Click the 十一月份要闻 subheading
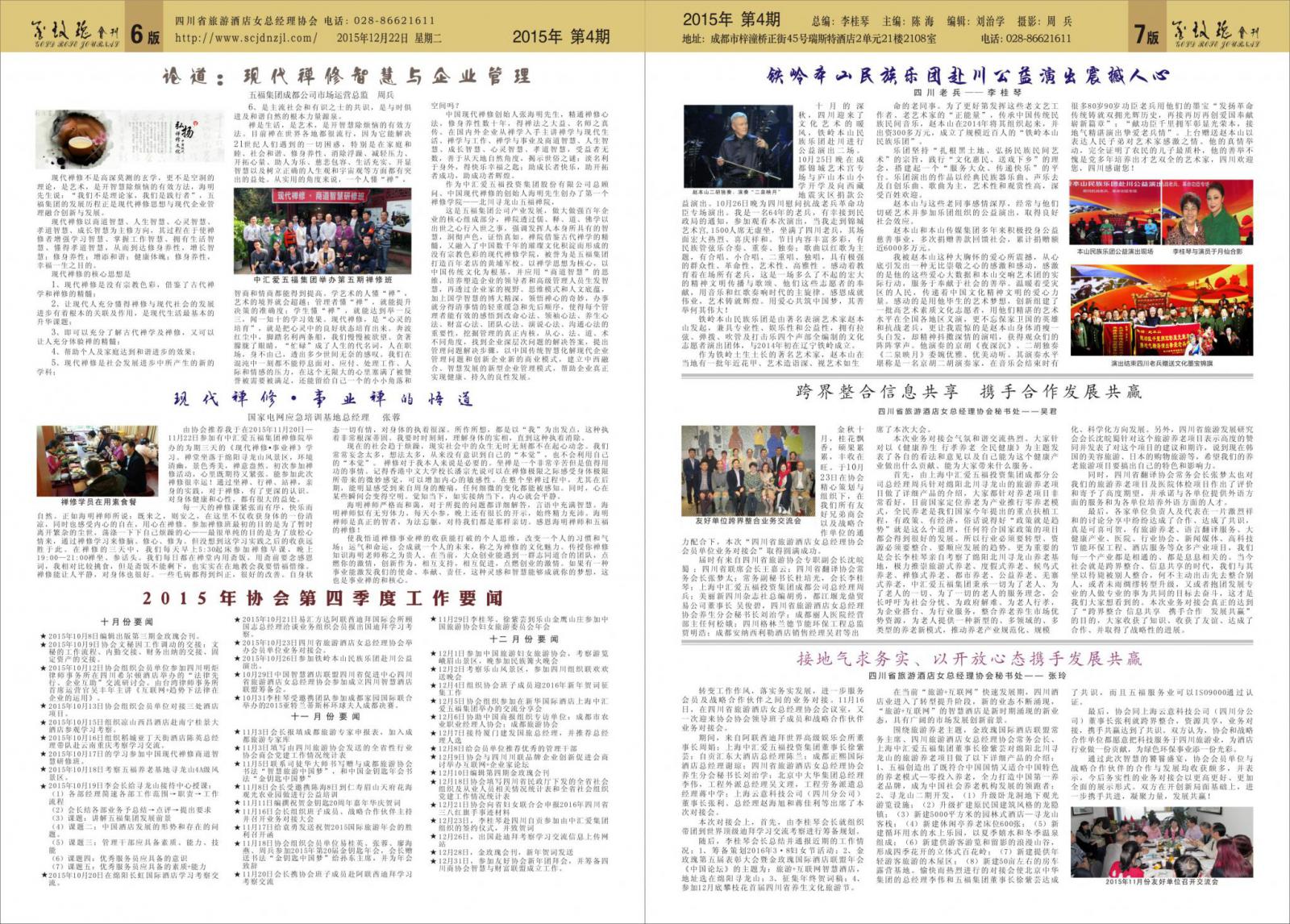The image size is (1290, 924). tap(326, 716)
